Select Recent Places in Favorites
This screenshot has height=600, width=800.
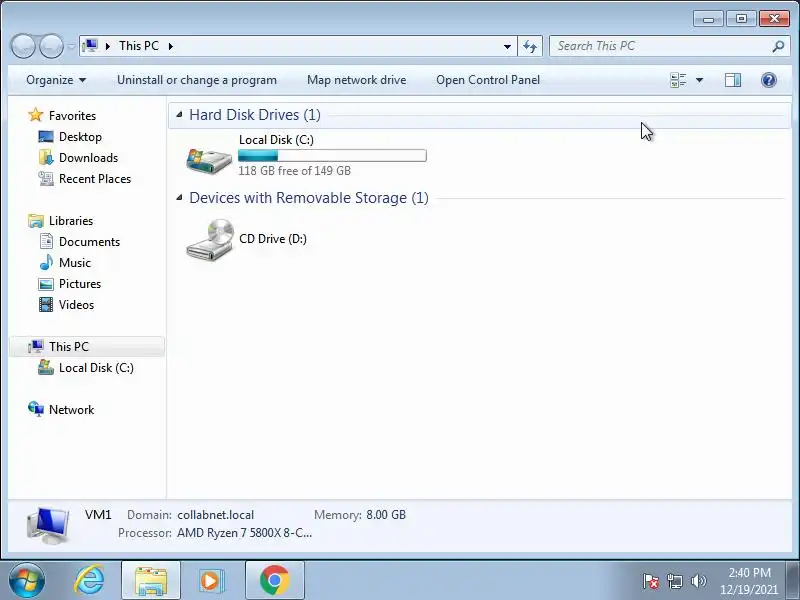[95, 179]
